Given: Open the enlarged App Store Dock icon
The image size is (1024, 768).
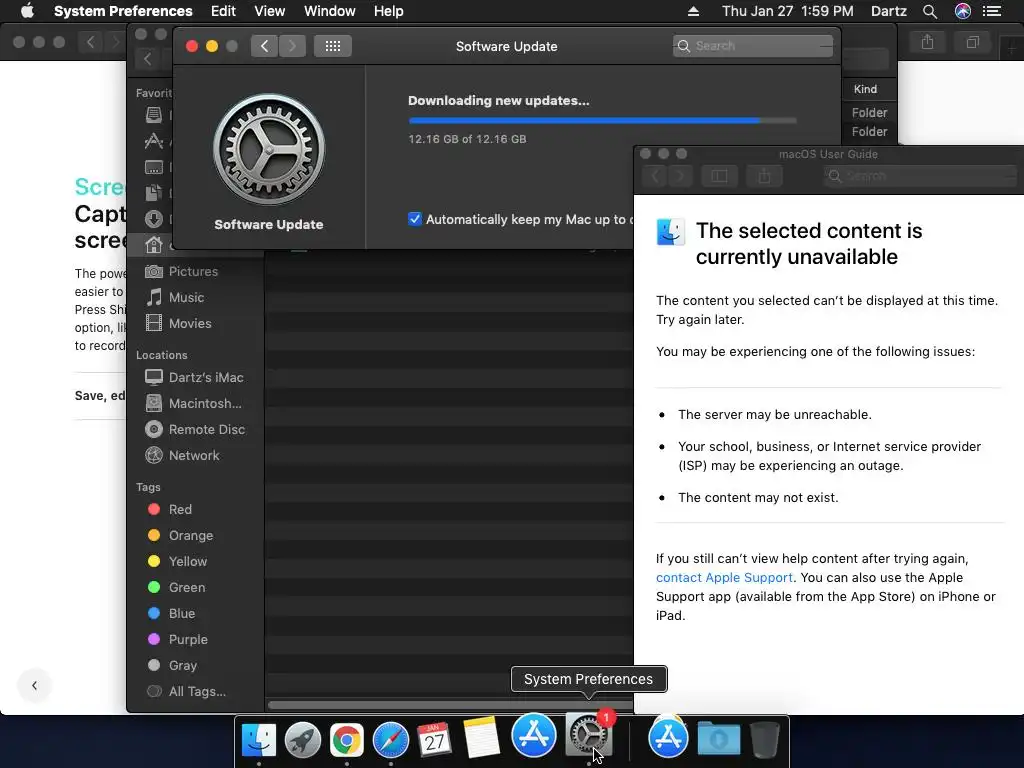Looking at the screenshot, I should 534,735.
